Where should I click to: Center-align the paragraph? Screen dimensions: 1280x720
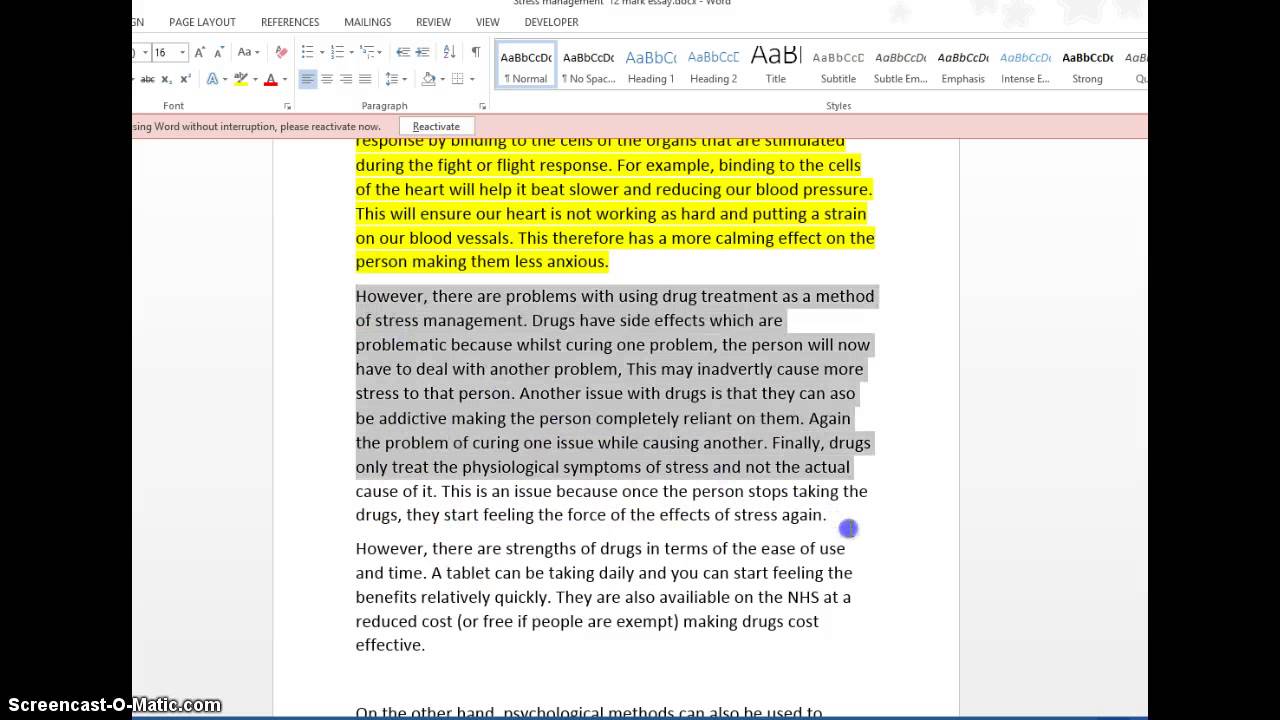[327, 79]
